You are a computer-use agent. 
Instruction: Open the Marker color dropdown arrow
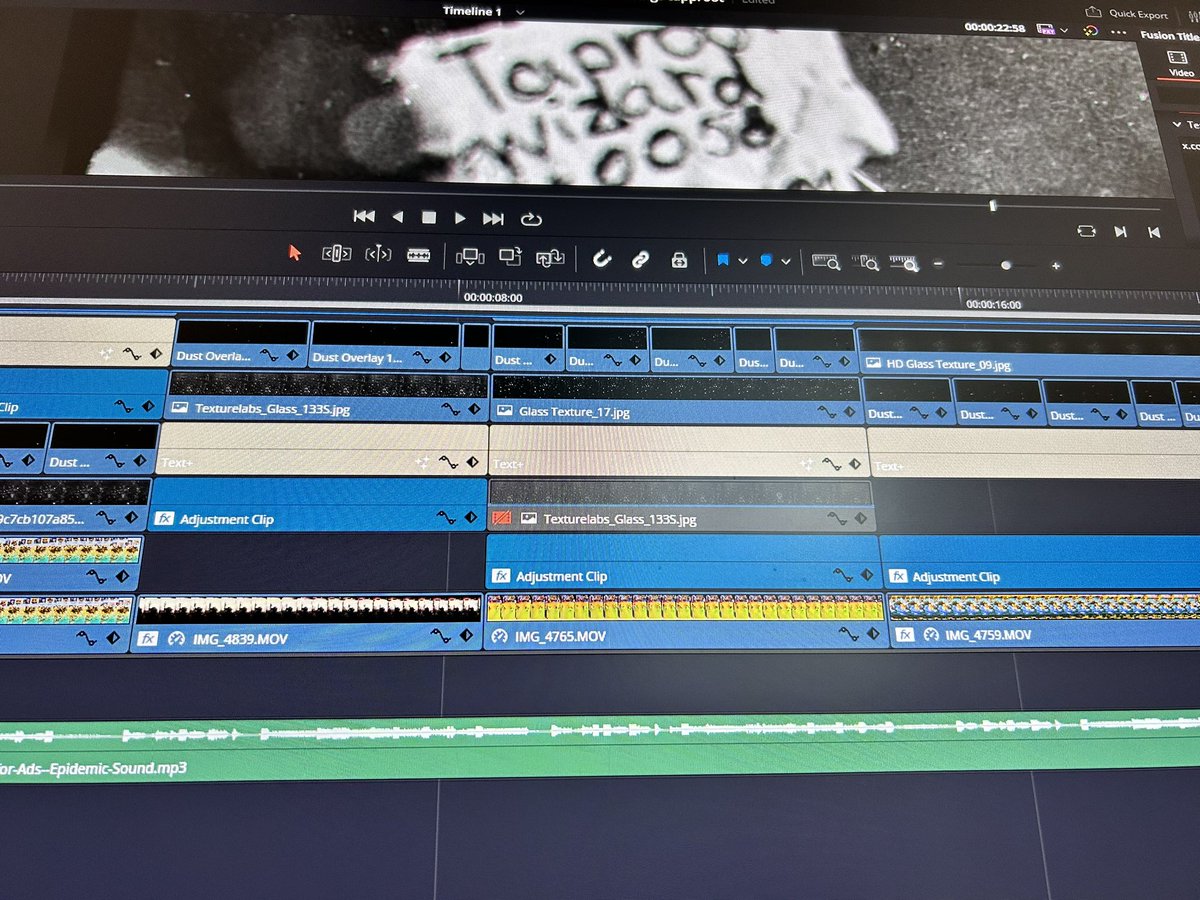pyautogui.click(x=786, y=262)
